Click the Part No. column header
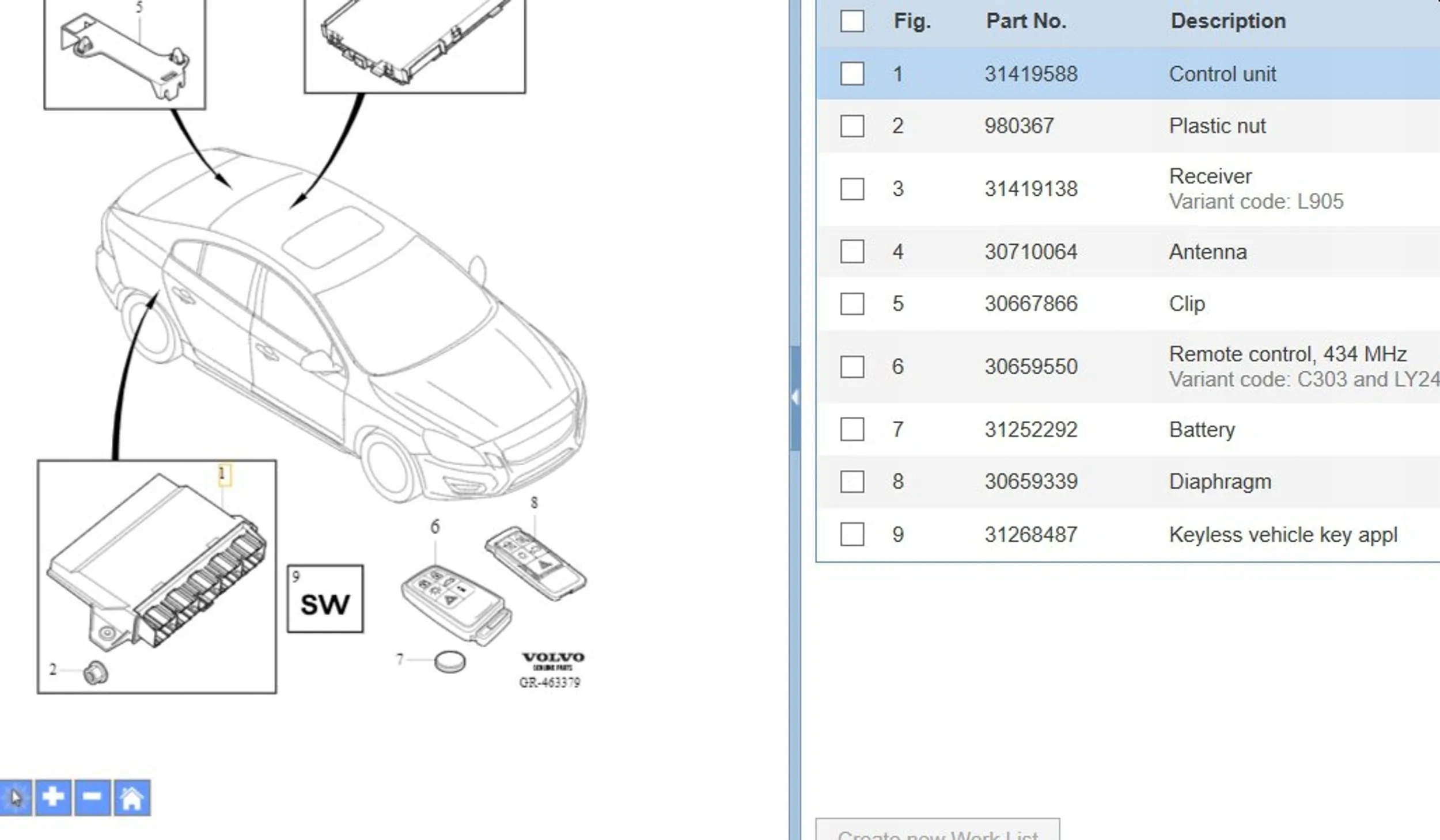This screenshot has width=1440, height=840. pos(1026,21)
